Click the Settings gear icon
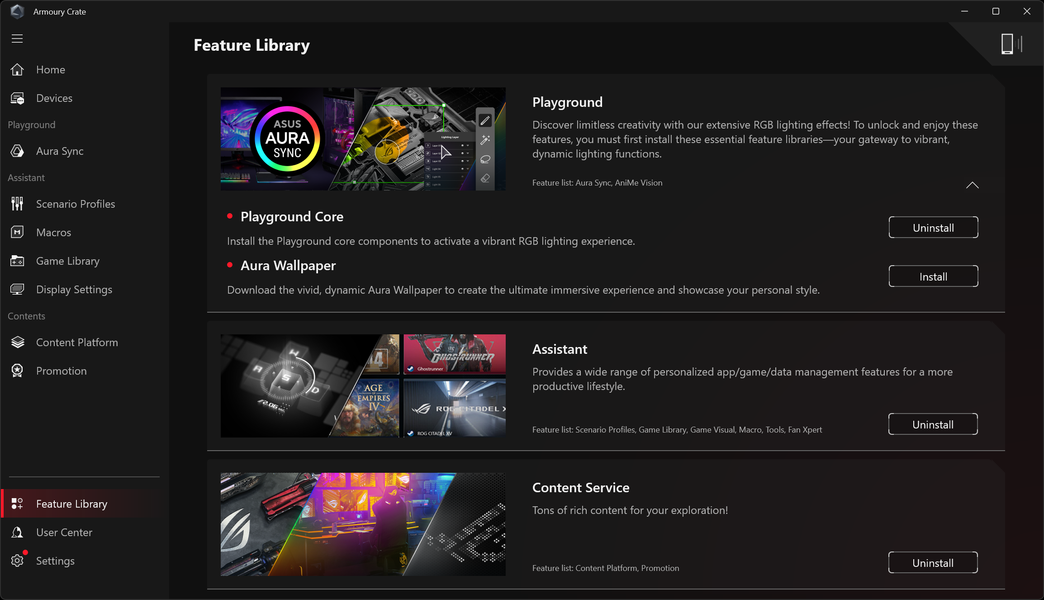1044x600 pixels. click(x=17, y=561)
